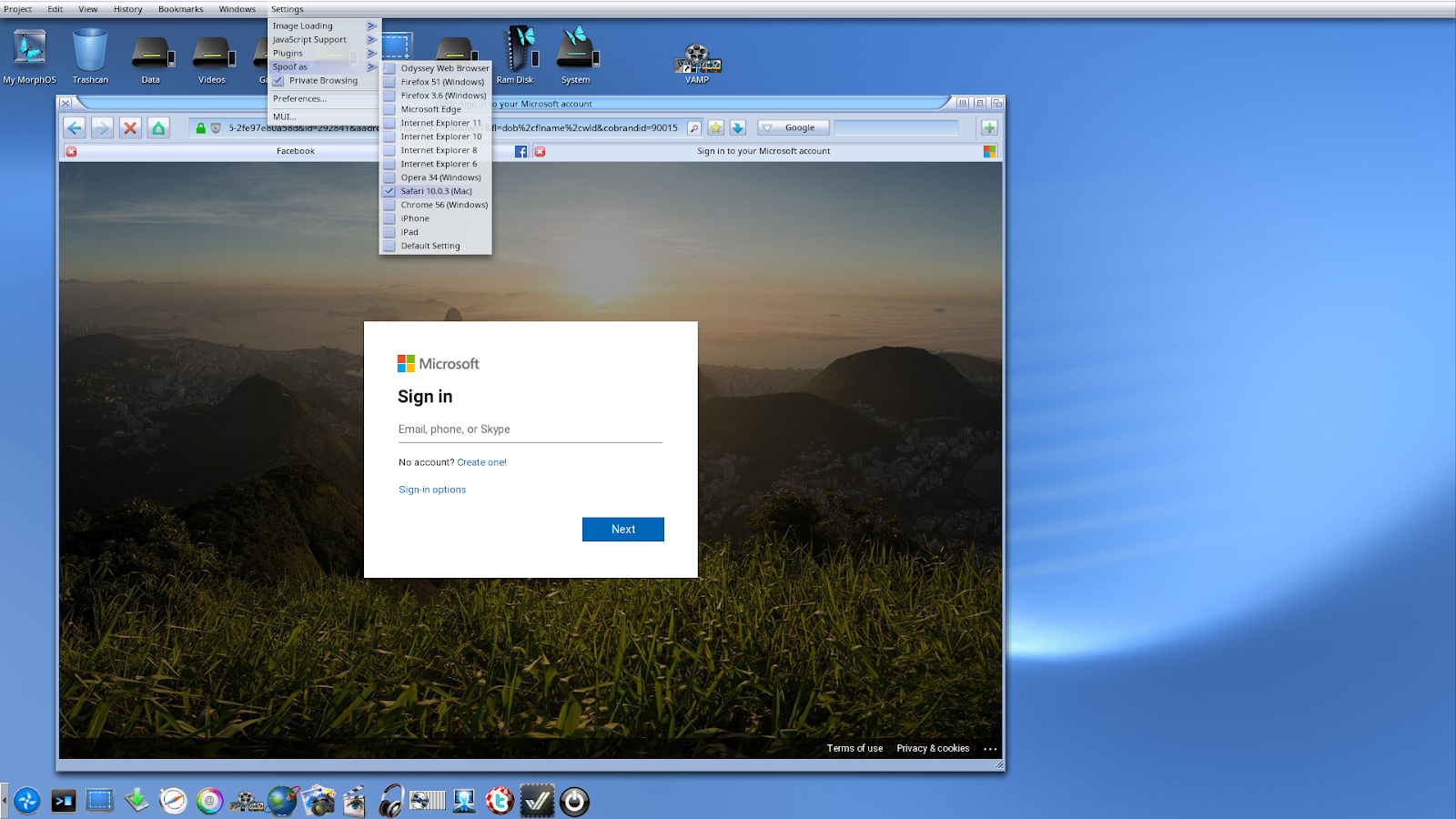Close the Facebook tab with its red X

71,152
